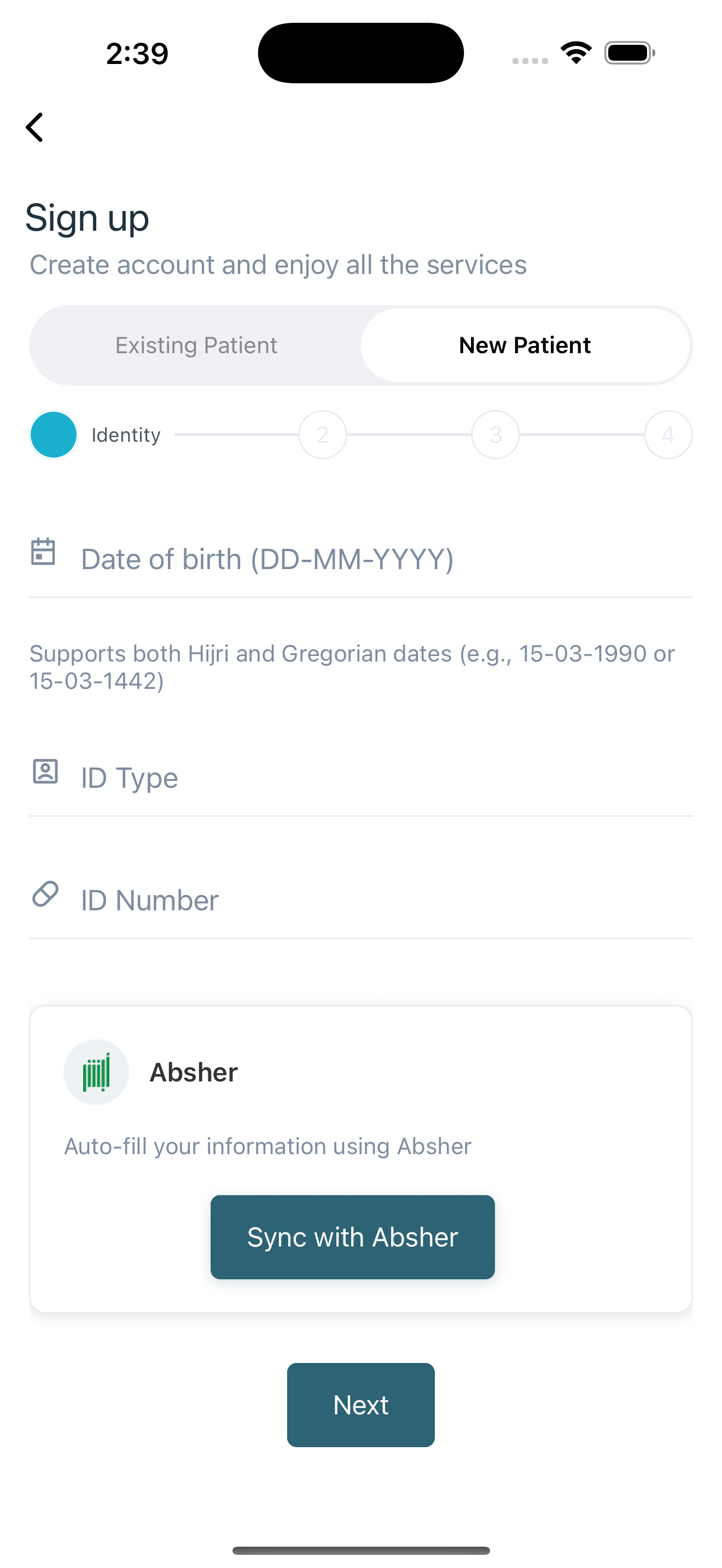The image size is (722, 1568).
Task: Open the Date of birth picker field
Action: click(x=361, y=559)
